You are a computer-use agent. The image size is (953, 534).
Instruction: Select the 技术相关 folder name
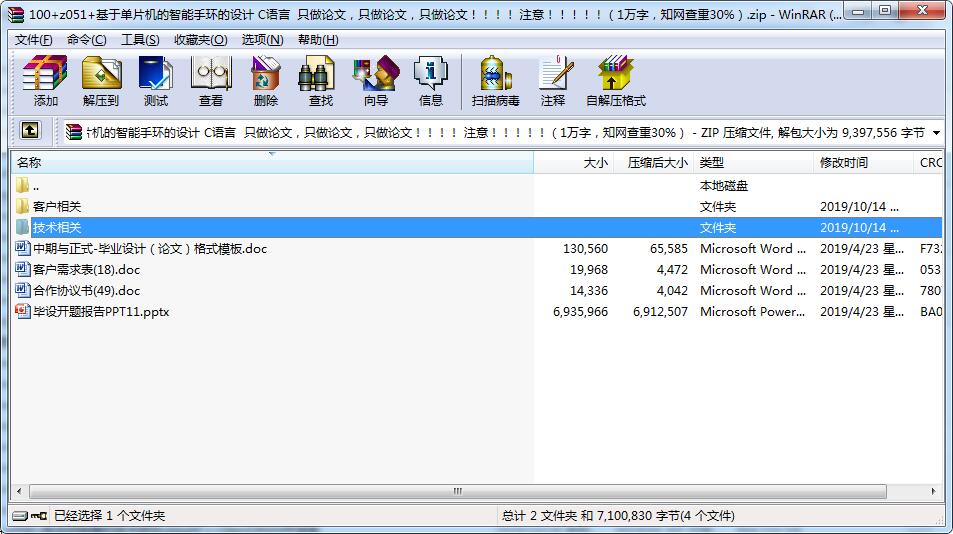tap(57, 227)
